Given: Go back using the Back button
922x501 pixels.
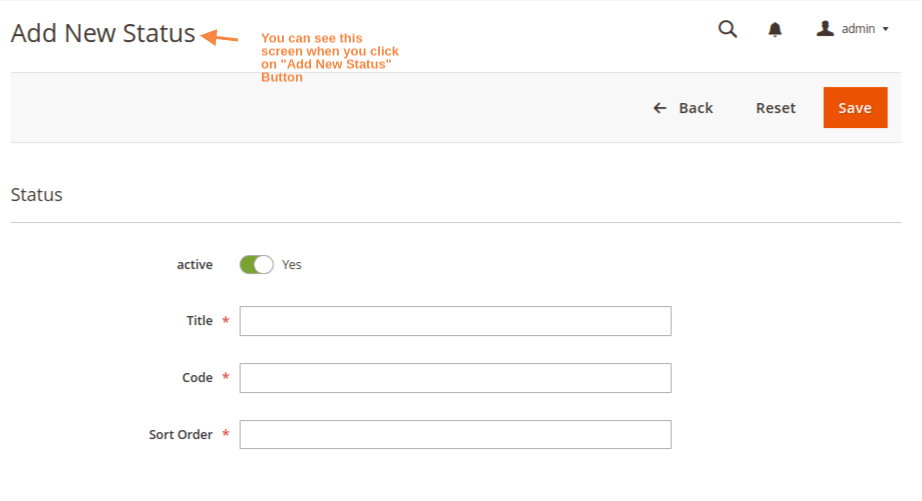Looking at the screenshot, I should click(x=683, y=108).
